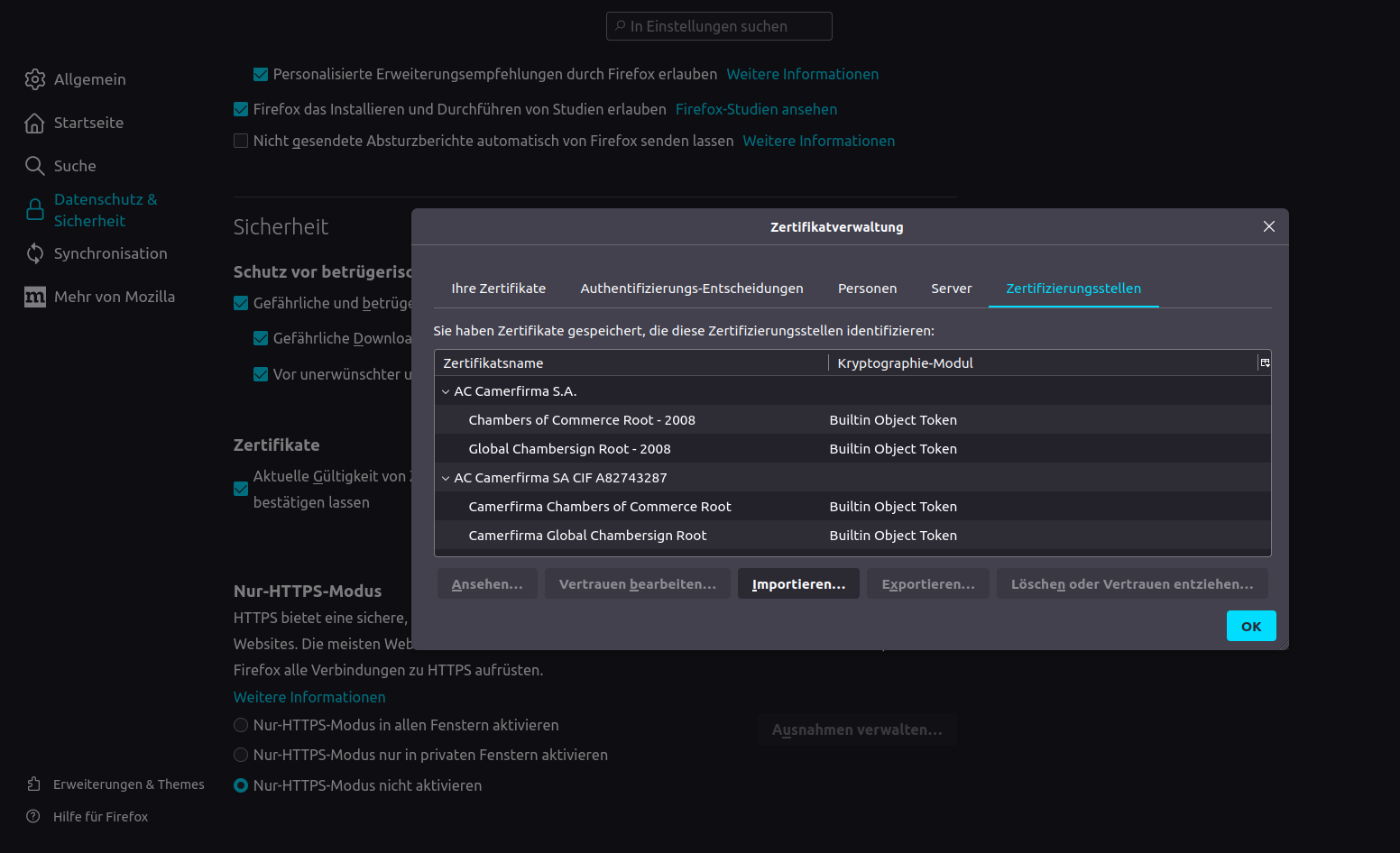Image resolution: width=1400 pixels, height=853 pixels.
Task: Collapse the AC Camerfirma S.A. certificate group
Action: (x=446, y=390)
